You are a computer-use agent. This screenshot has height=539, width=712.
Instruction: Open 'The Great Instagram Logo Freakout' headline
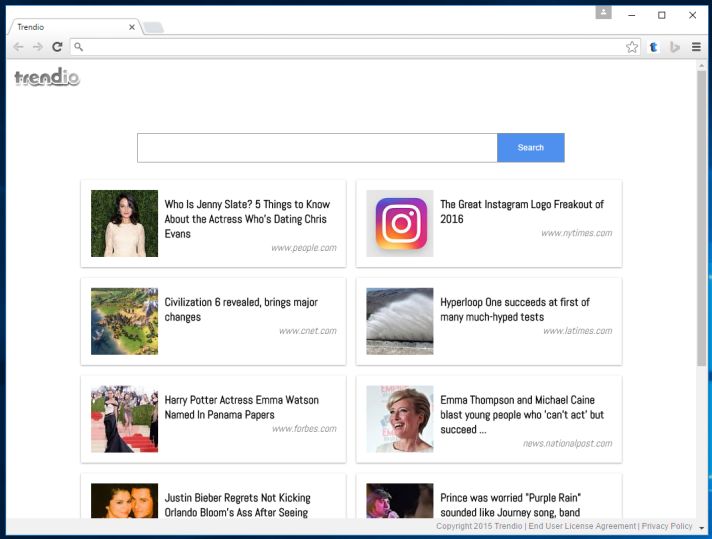coord(522,212)
